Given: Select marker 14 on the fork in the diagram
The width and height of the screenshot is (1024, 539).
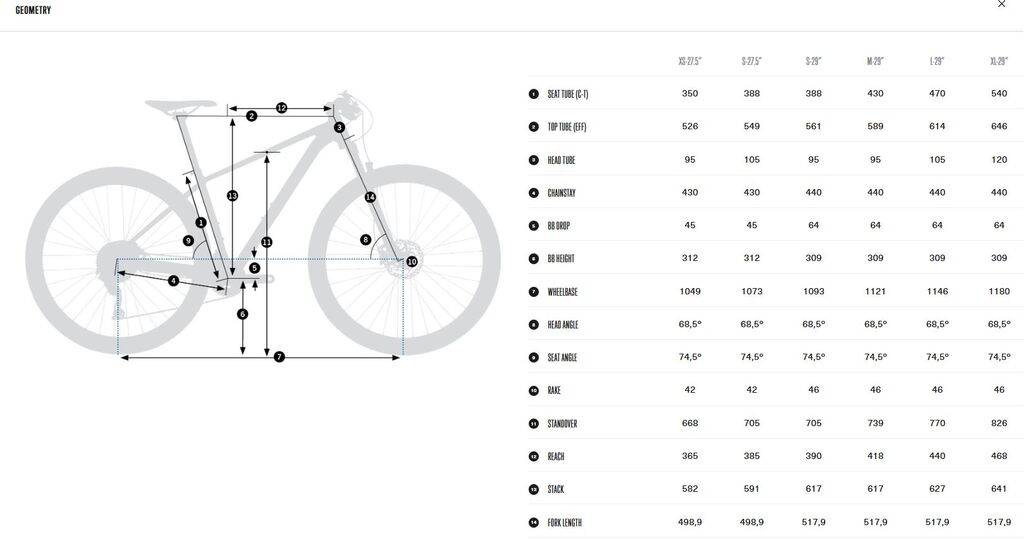Looking at the screenshot, I should click(x=370, y=197).
